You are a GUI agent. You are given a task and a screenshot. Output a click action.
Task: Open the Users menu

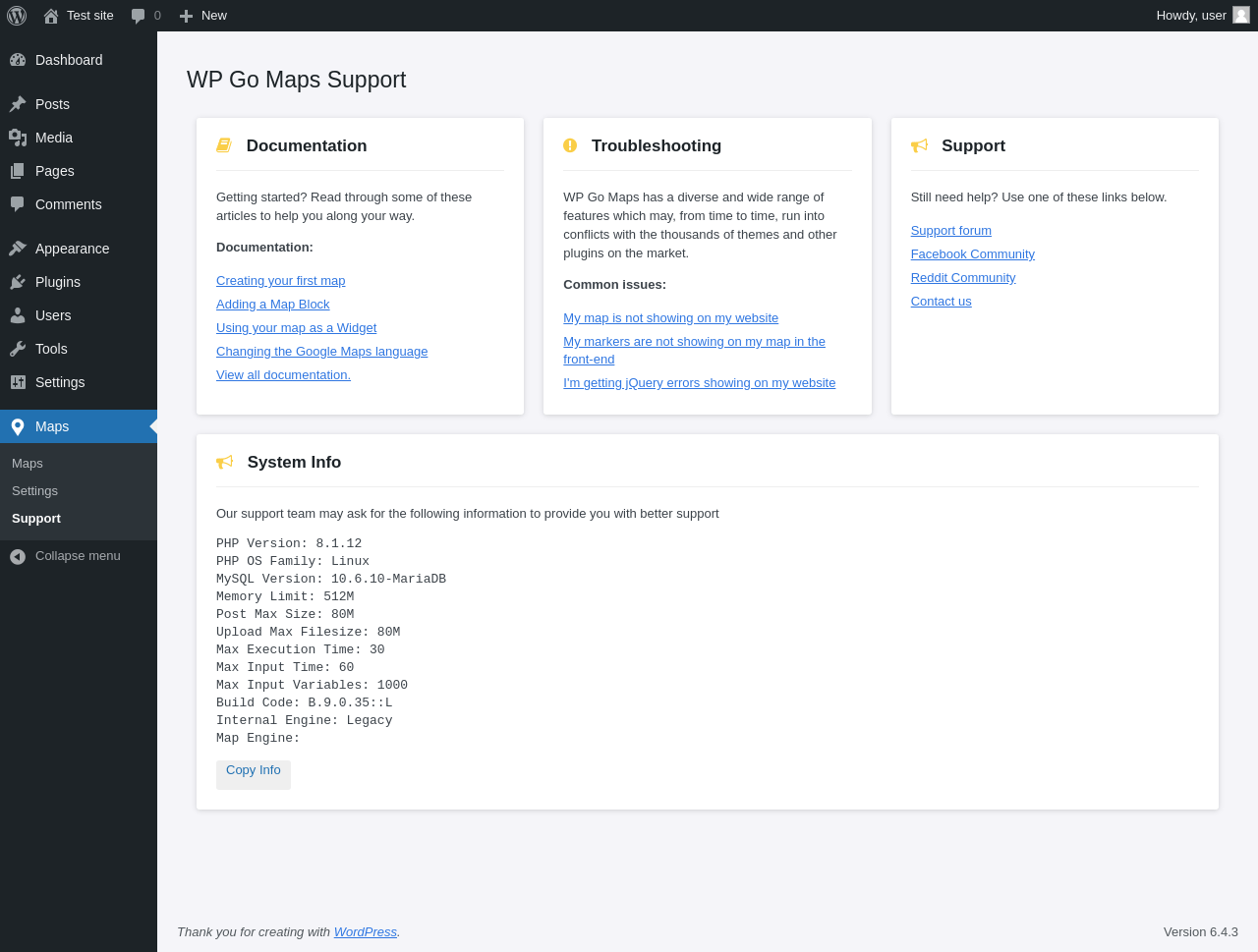point(53,315)
